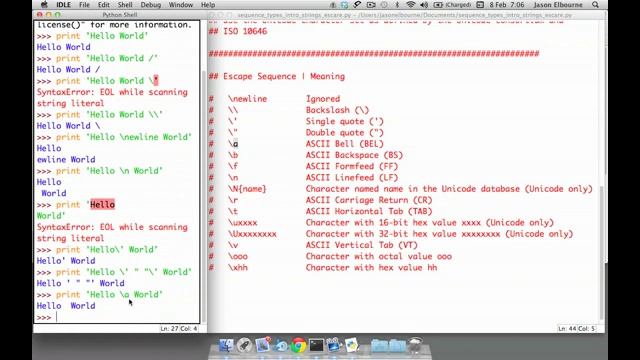Click 'Character with hex value hh' text

click(371, 268)
